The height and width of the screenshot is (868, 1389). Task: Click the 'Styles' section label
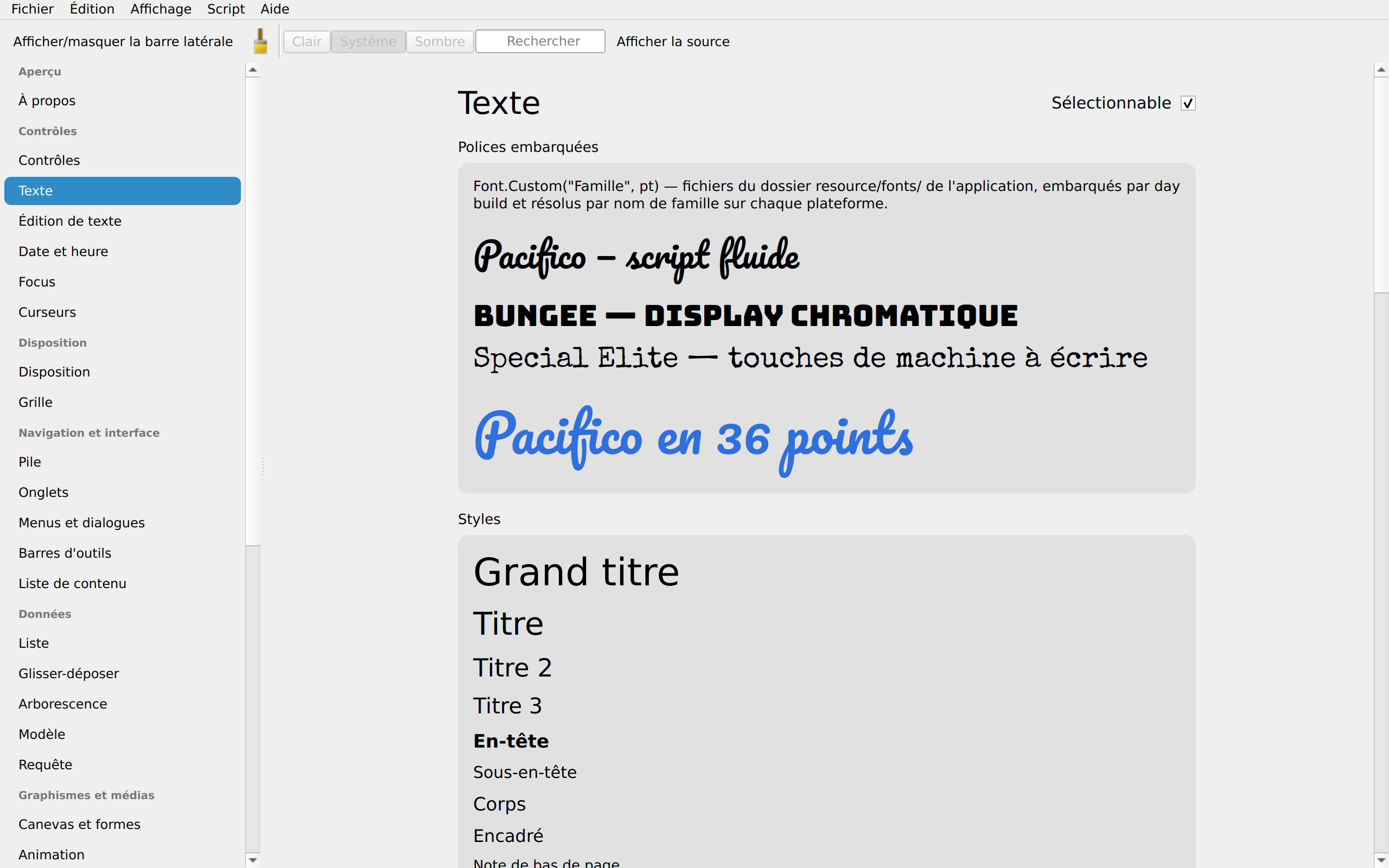point(479,519)
